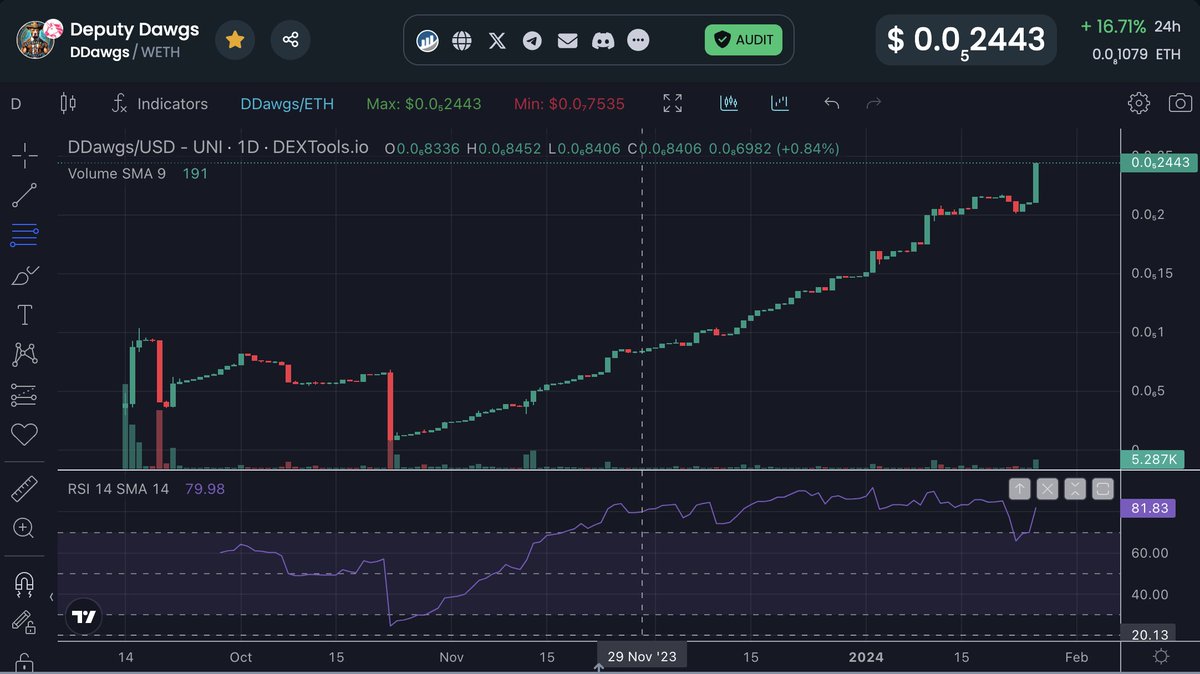Click the 29 Nov '23 date marker
Screen dimensions: 1200x674
pos(641,657)
